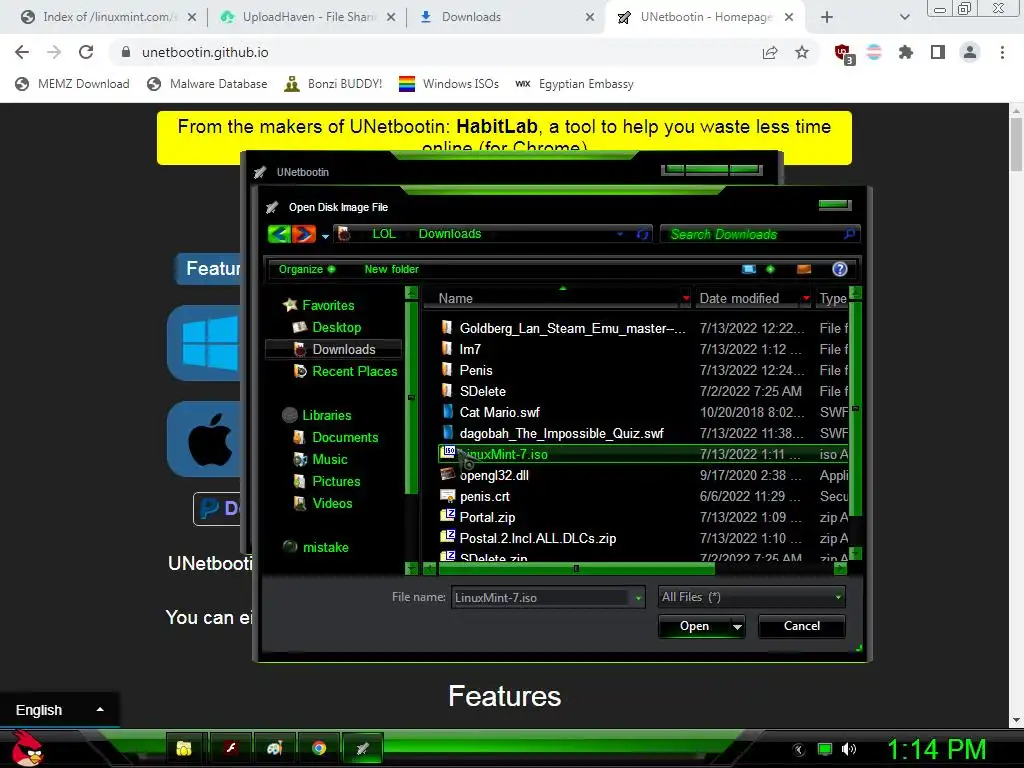Refresh the Downloads folder location
This screenshot has height=768, width=1024.
click(643, 234)
